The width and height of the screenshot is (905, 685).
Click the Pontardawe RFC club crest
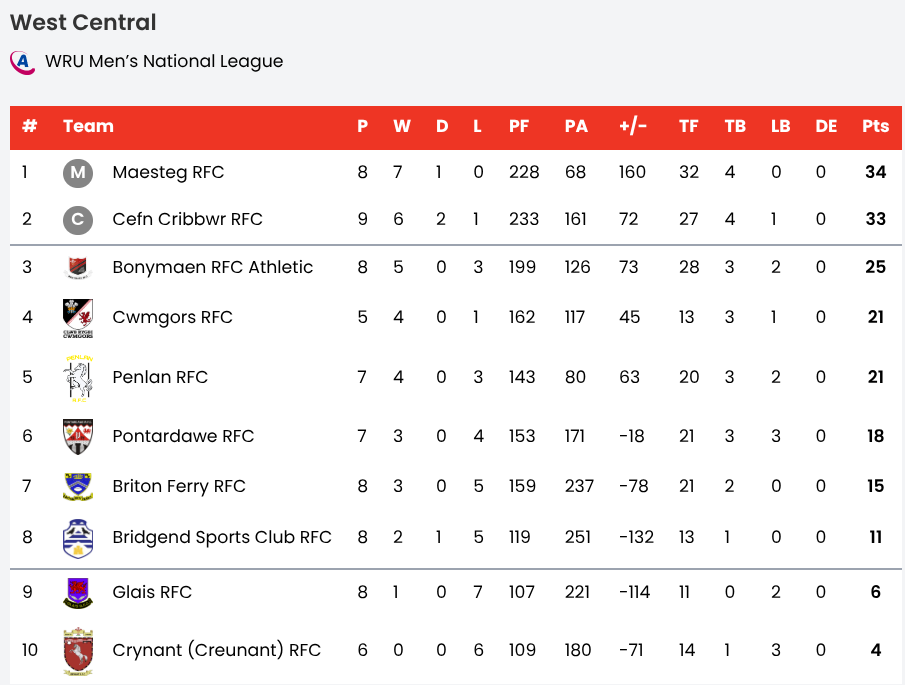tap(78, 436)
